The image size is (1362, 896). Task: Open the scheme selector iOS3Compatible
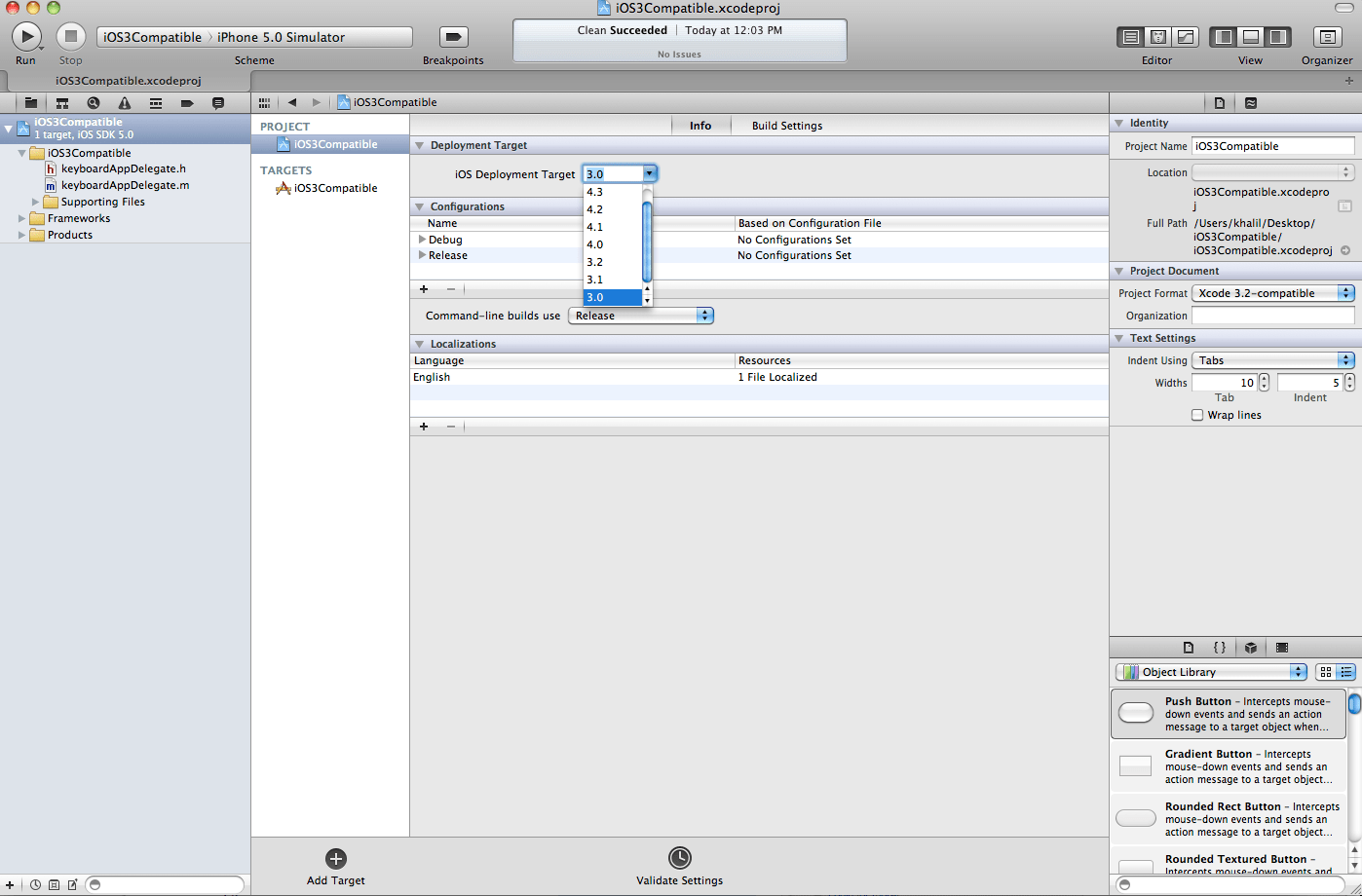coord(152,37)
